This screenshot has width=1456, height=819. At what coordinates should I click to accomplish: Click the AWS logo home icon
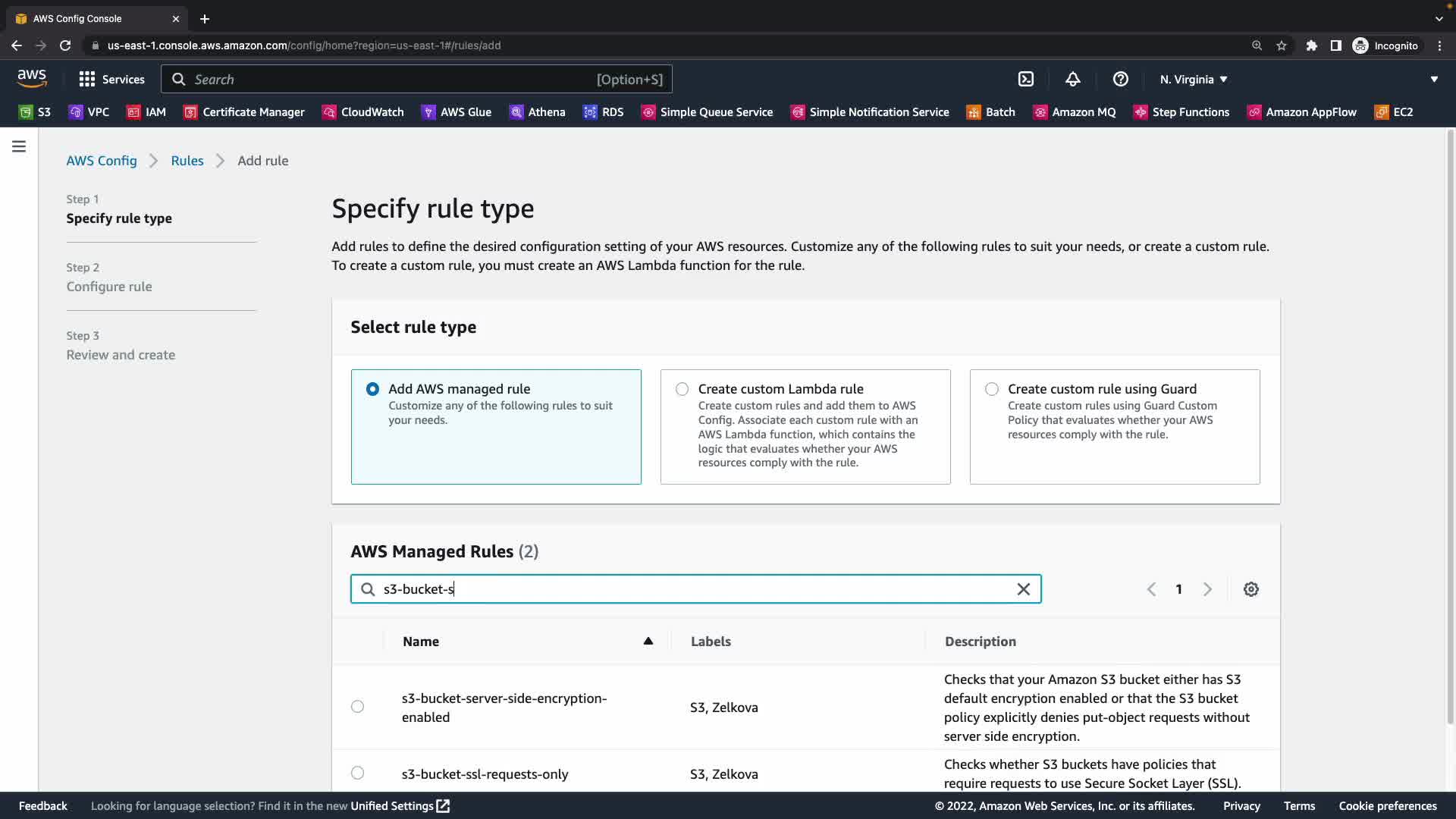pos(32,78)
